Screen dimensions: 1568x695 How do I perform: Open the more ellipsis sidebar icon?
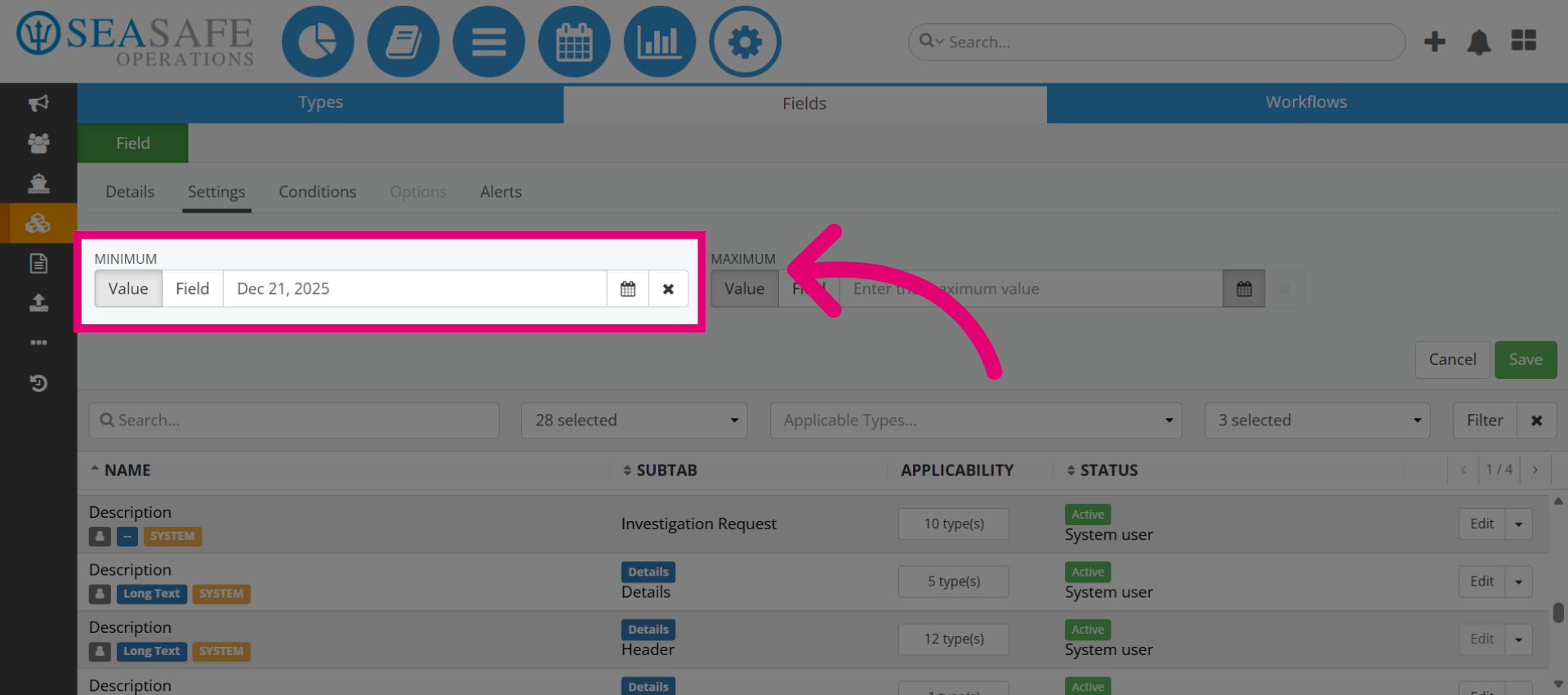pyautogui.click(x=38, y=342)
